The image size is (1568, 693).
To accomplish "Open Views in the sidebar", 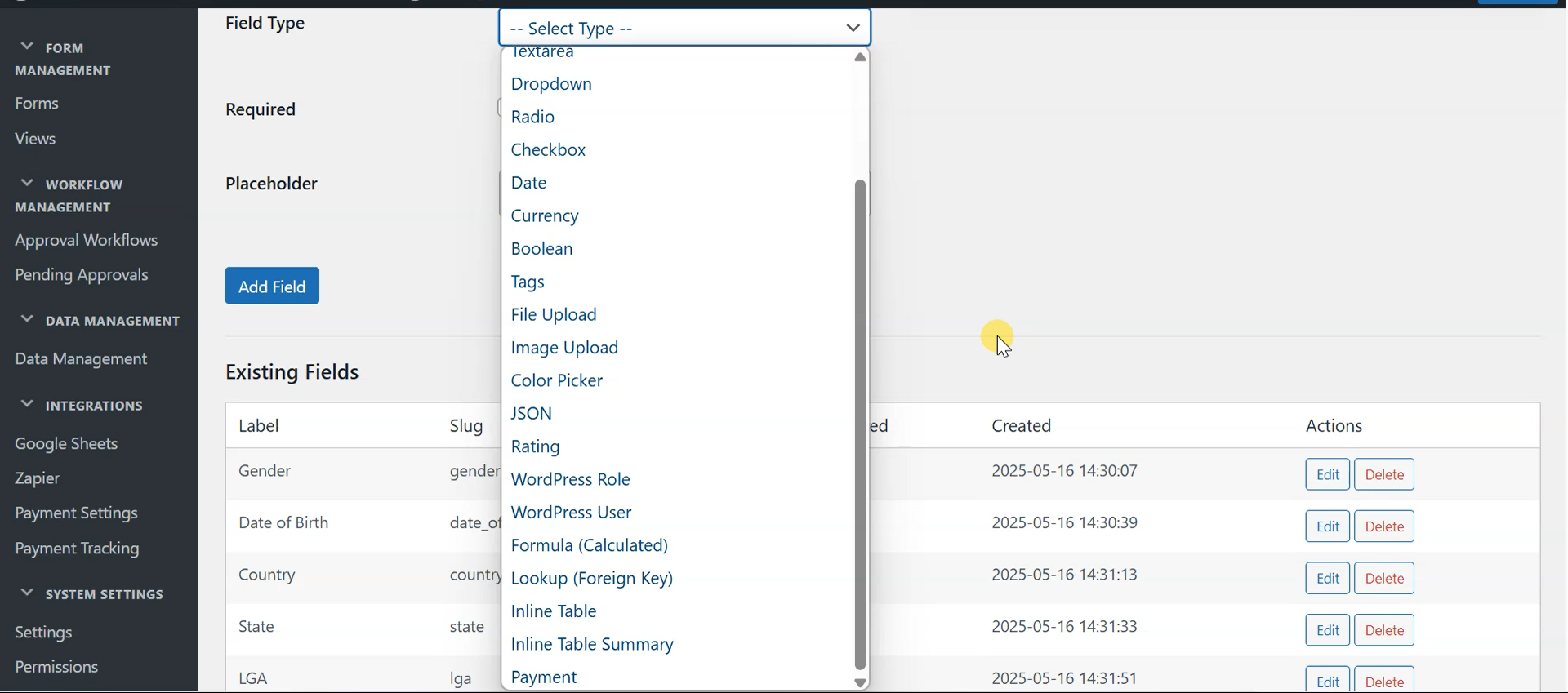I will tap(35, 139).
